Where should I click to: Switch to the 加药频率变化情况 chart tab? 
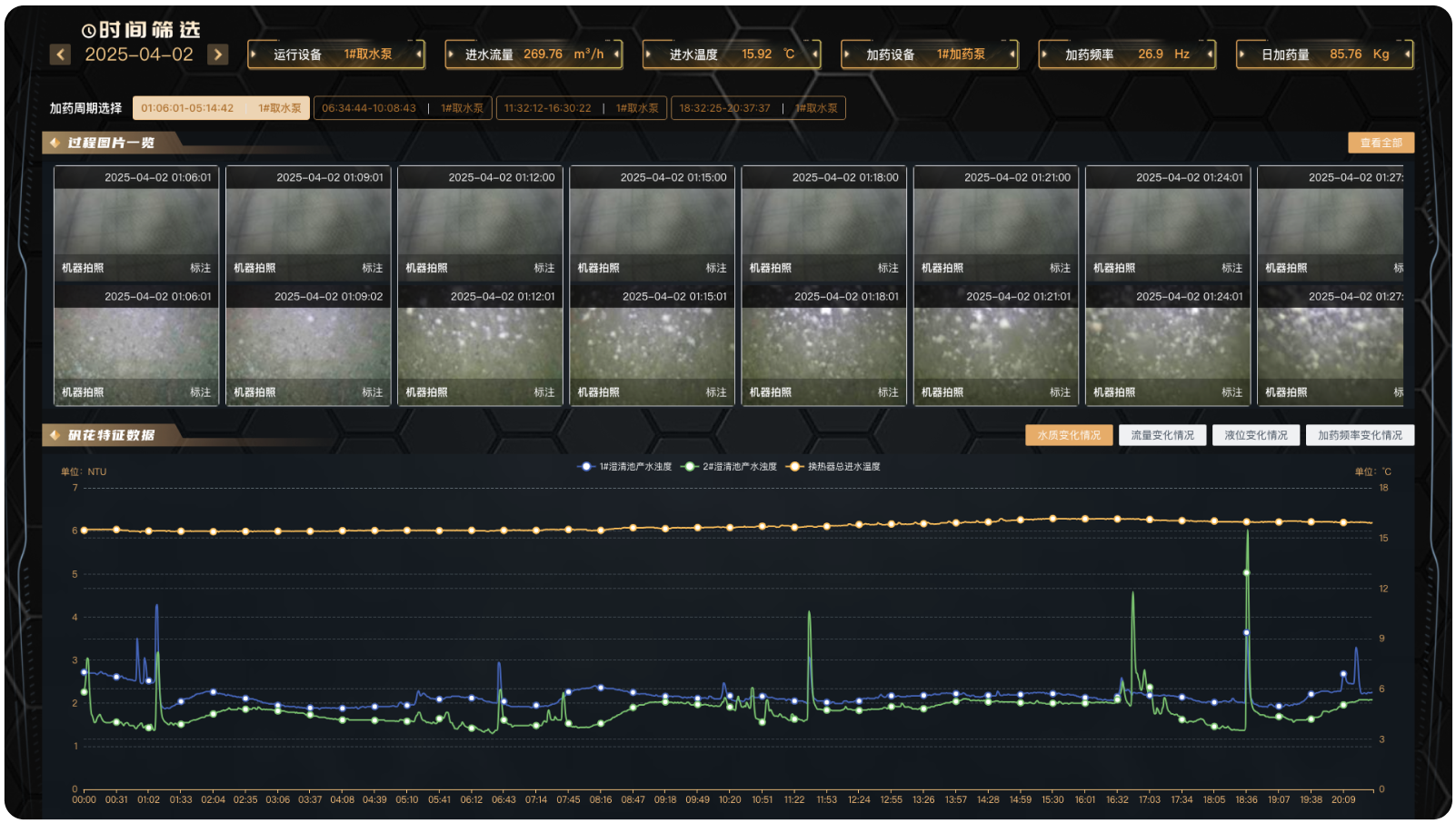tap(1360, 435)
